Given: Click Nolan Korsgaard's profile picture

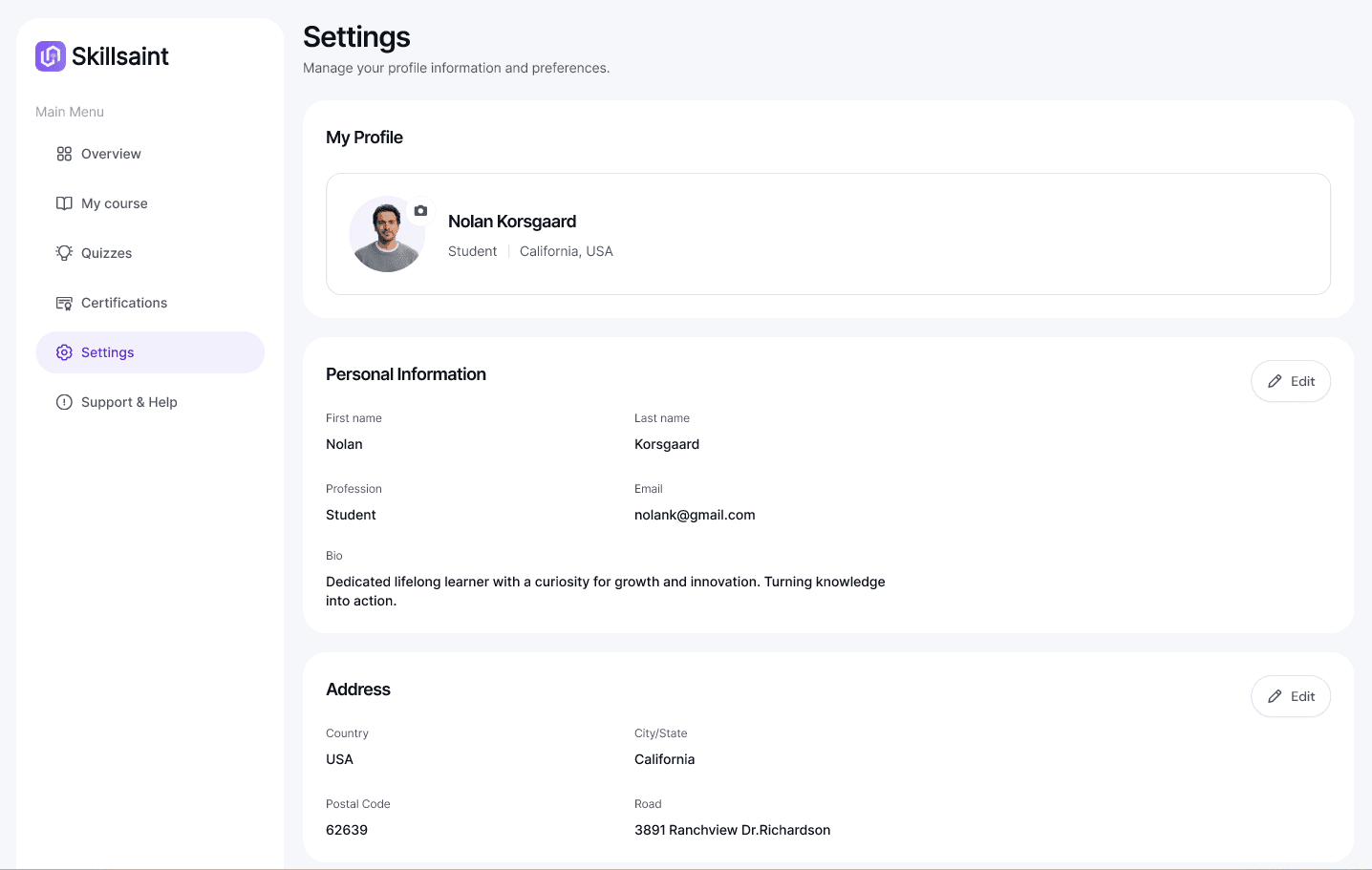Looking at the screenshot, I should pyautogui.click(x=386, y=235).
